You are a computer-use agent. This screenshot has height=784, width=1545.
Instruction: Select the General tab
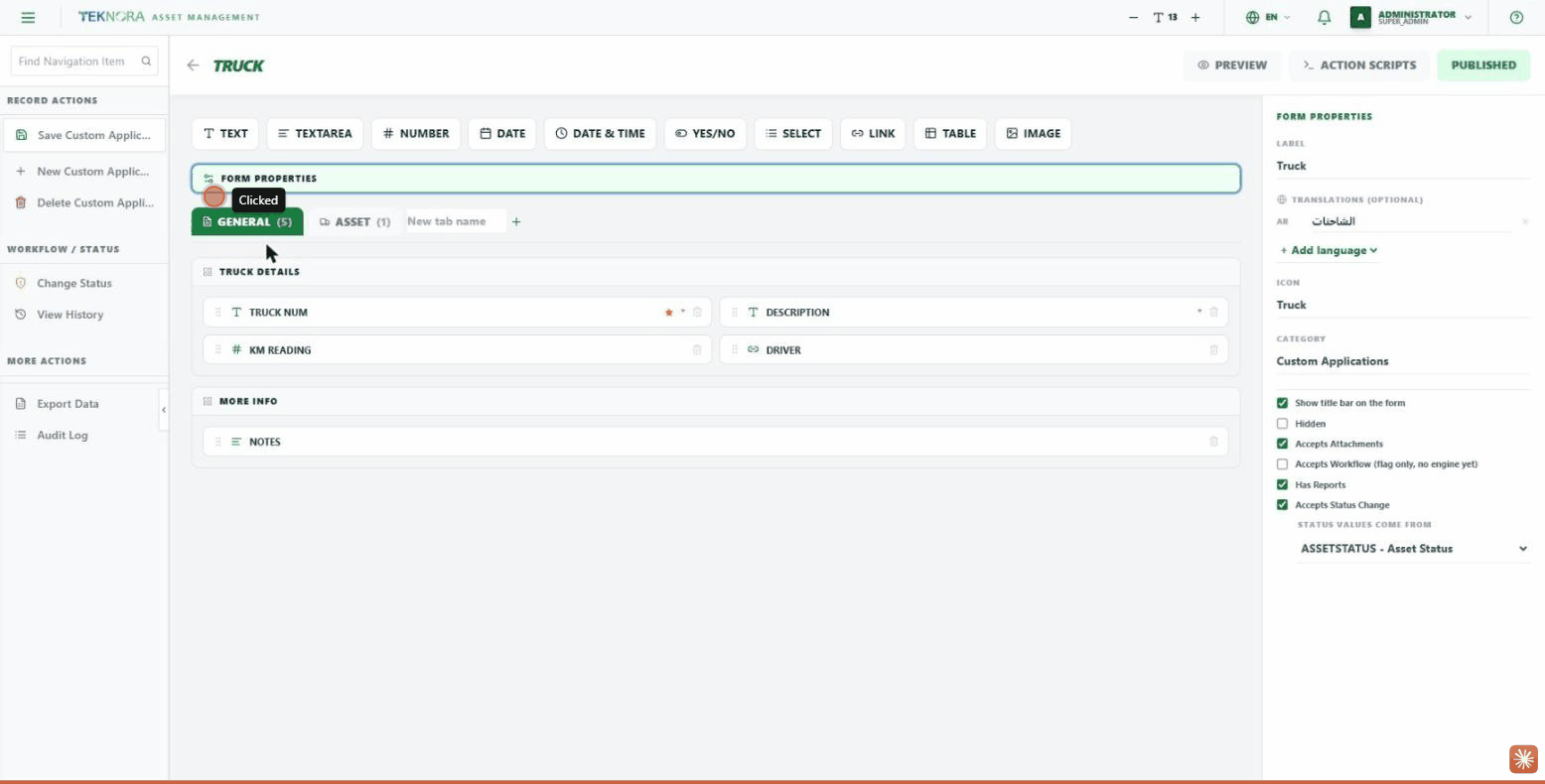point(247,221)
